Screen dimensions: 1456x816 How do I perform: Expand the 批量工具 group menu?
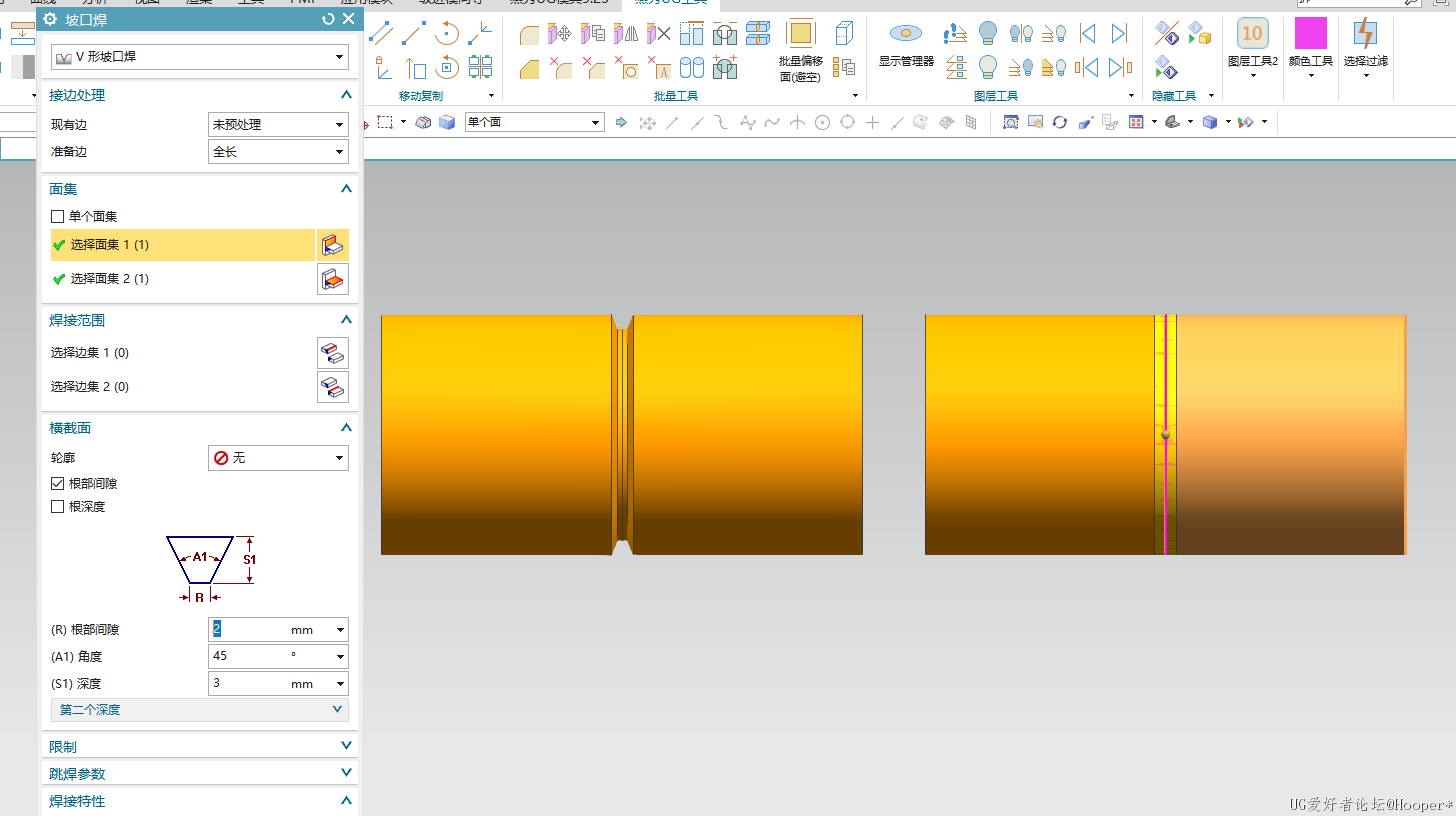click(856, 96)
